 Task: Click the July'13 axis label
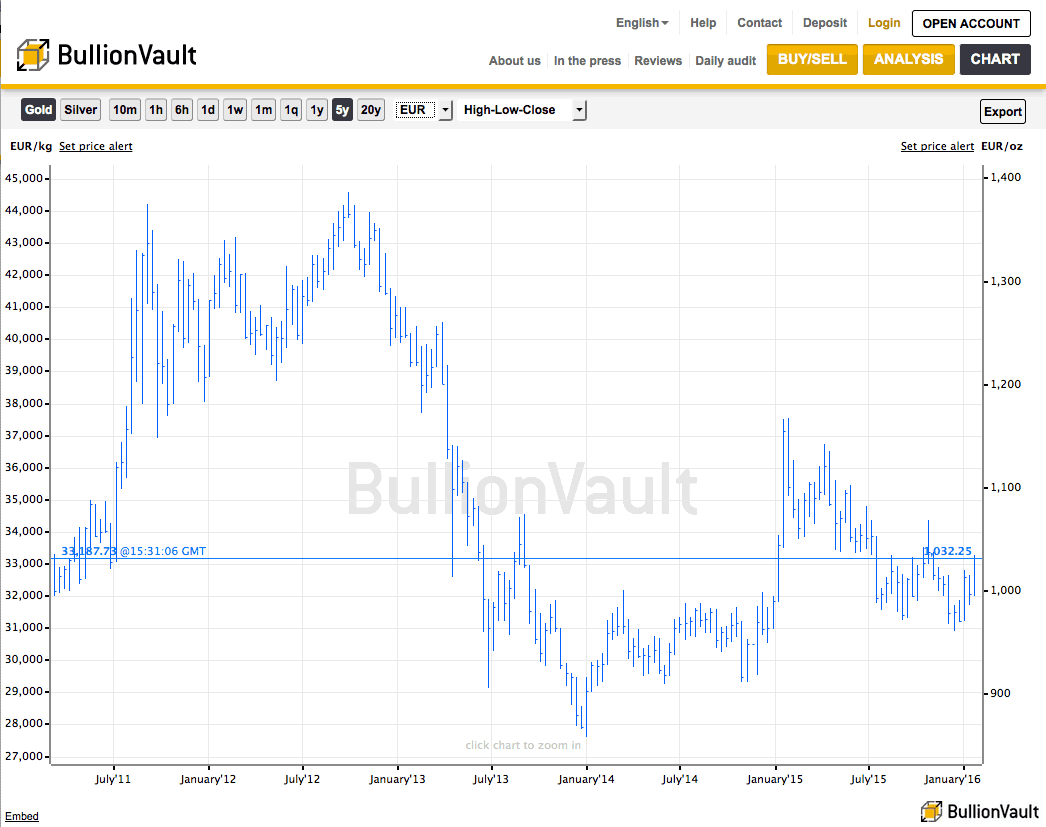[491, 779]
